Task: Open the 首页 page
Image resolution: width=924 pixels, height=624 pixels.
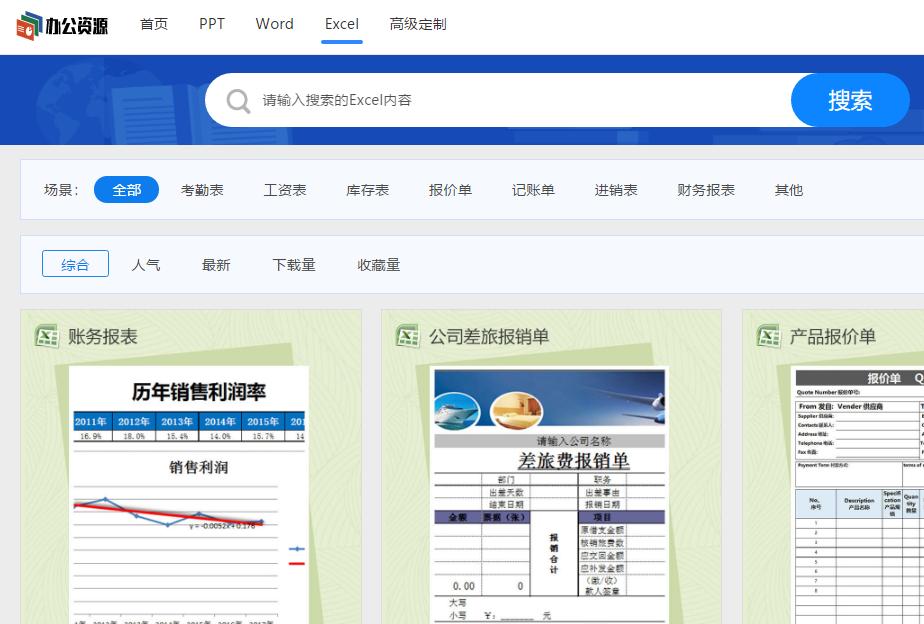Action: tap(152, 23)
